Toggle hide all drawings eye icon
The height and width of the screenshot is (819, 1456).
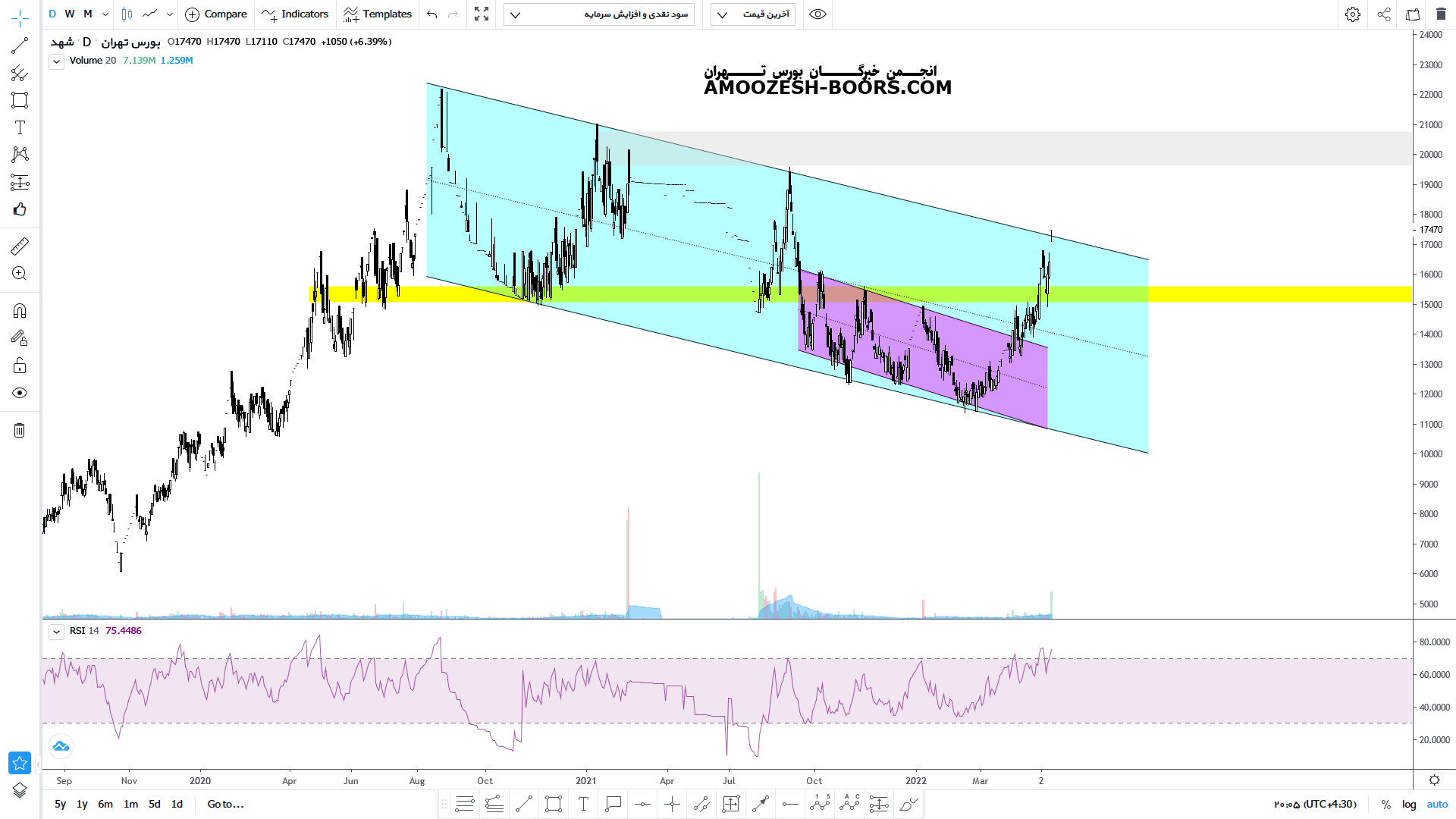pos(20,393)
